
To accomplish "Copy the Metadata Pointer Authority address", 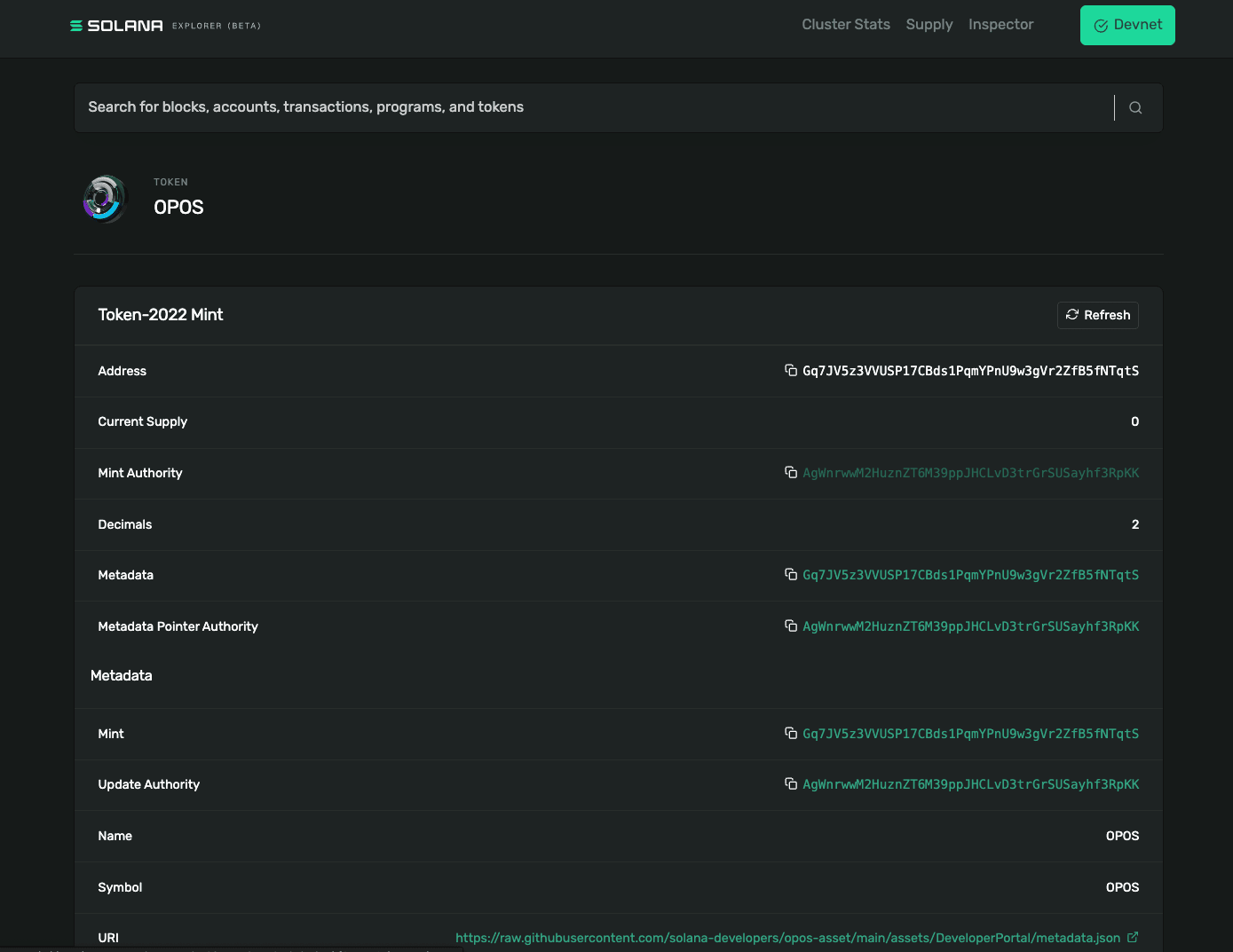I will (790, 625).
